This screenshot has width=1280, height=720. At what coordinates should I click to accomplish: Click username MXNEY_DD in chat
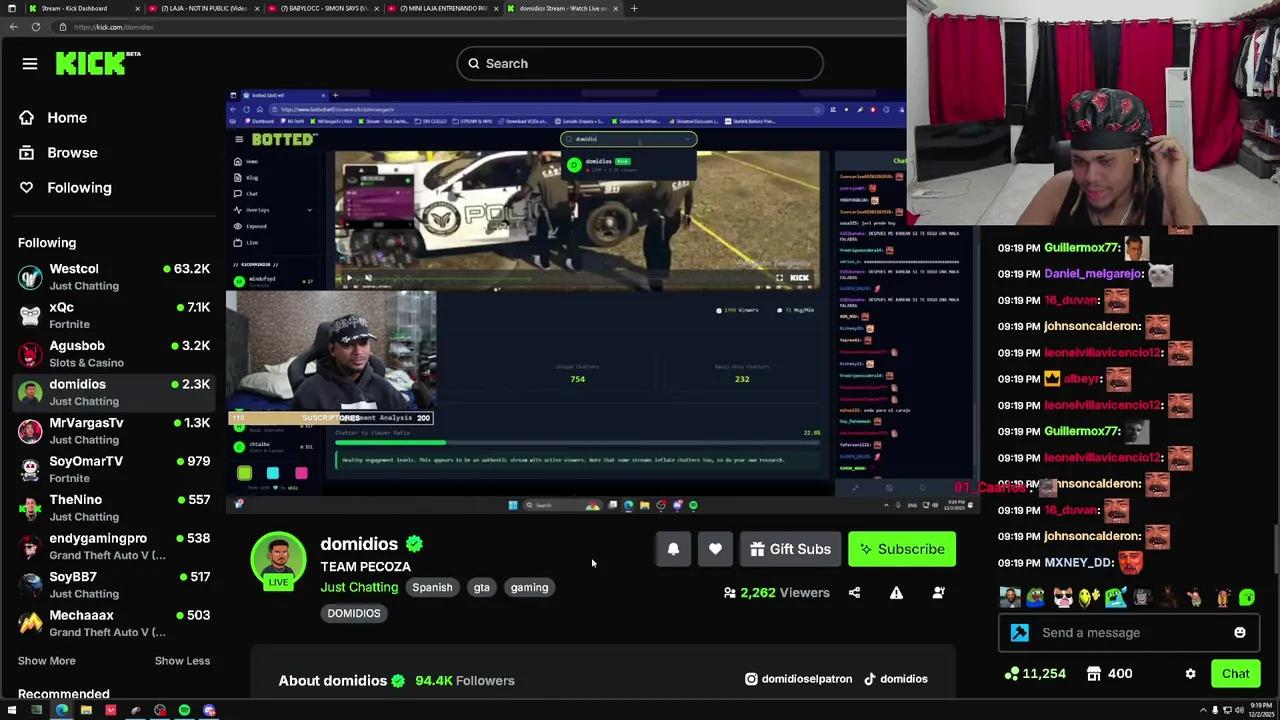pyautogui.click(x=1079, y=563)
